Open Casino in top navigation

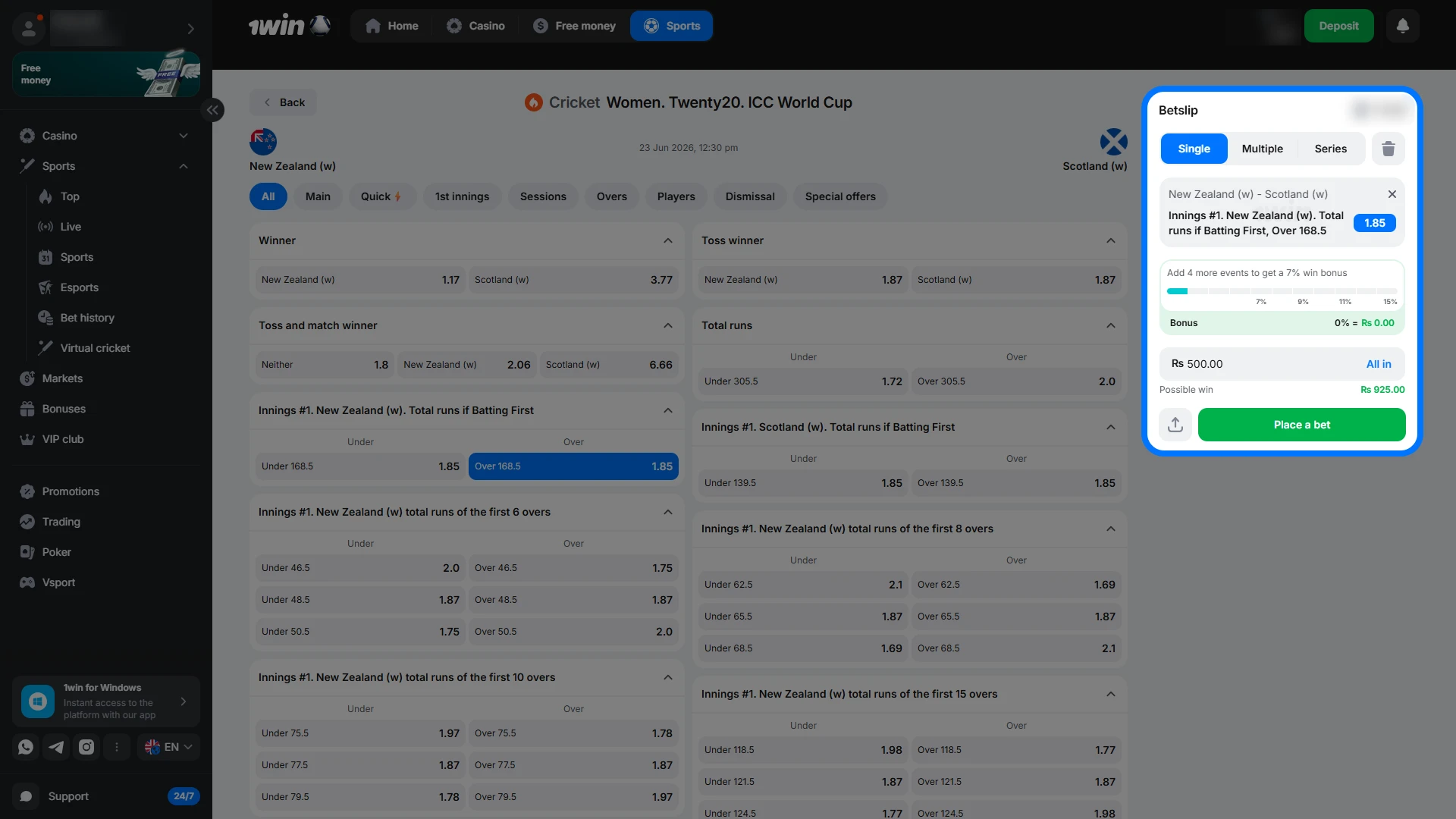[x=475, y=26]
